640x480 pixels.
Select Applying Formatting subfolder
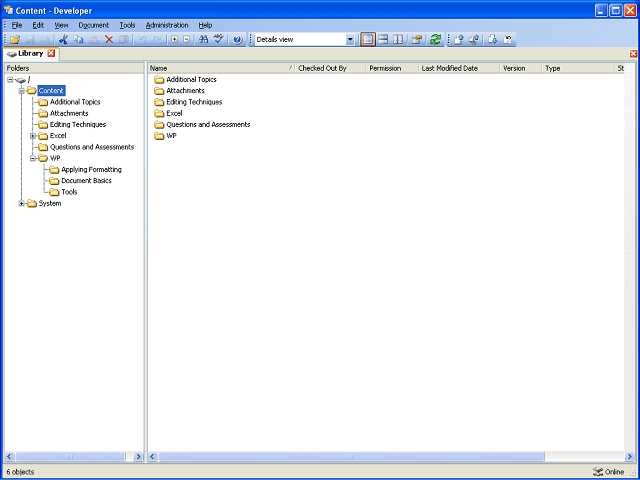coord(91,169)
